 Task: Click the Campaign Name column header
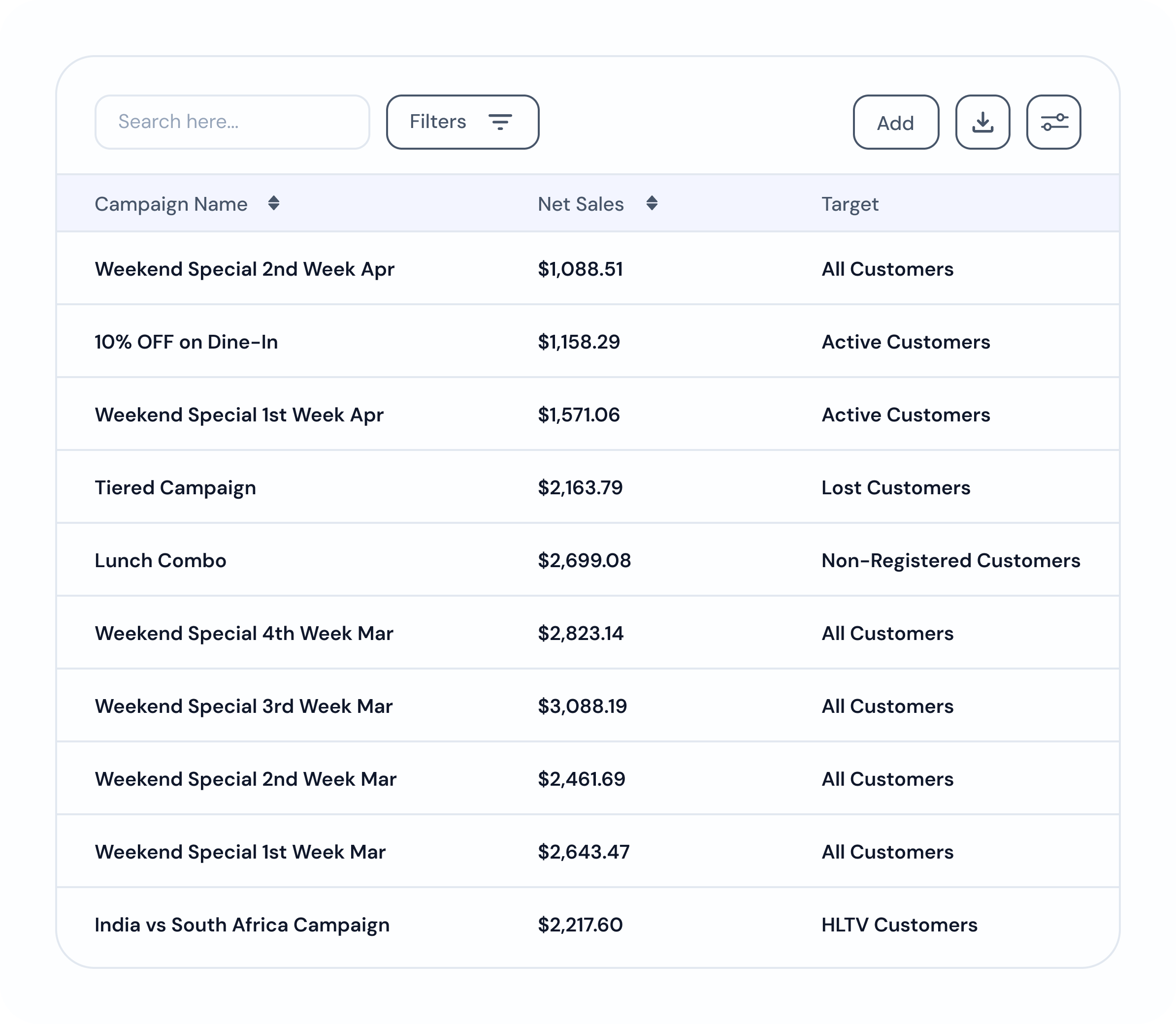(171, 204)
